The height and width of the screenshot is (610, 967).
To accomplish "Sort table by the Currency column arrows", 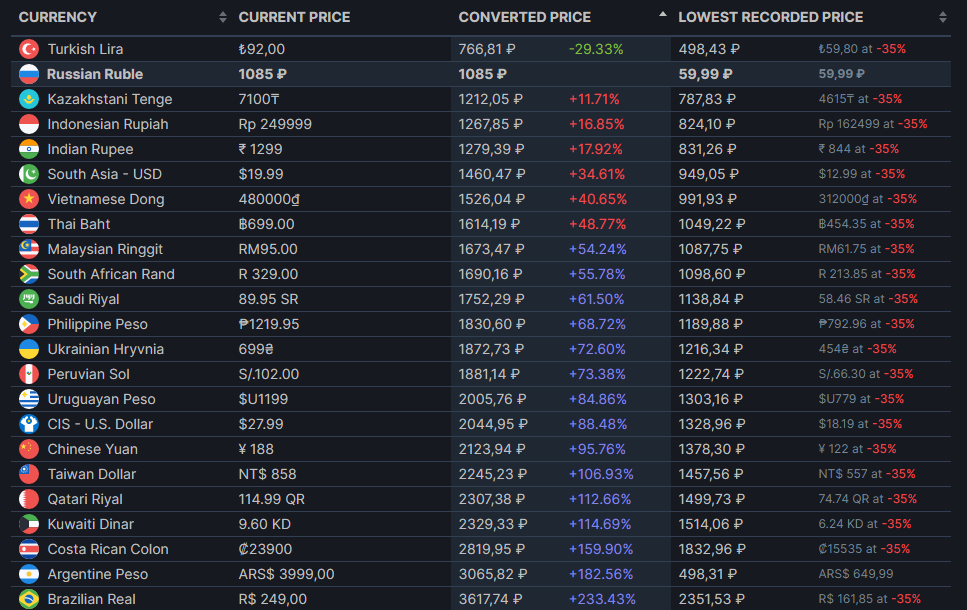I will 223,17.
